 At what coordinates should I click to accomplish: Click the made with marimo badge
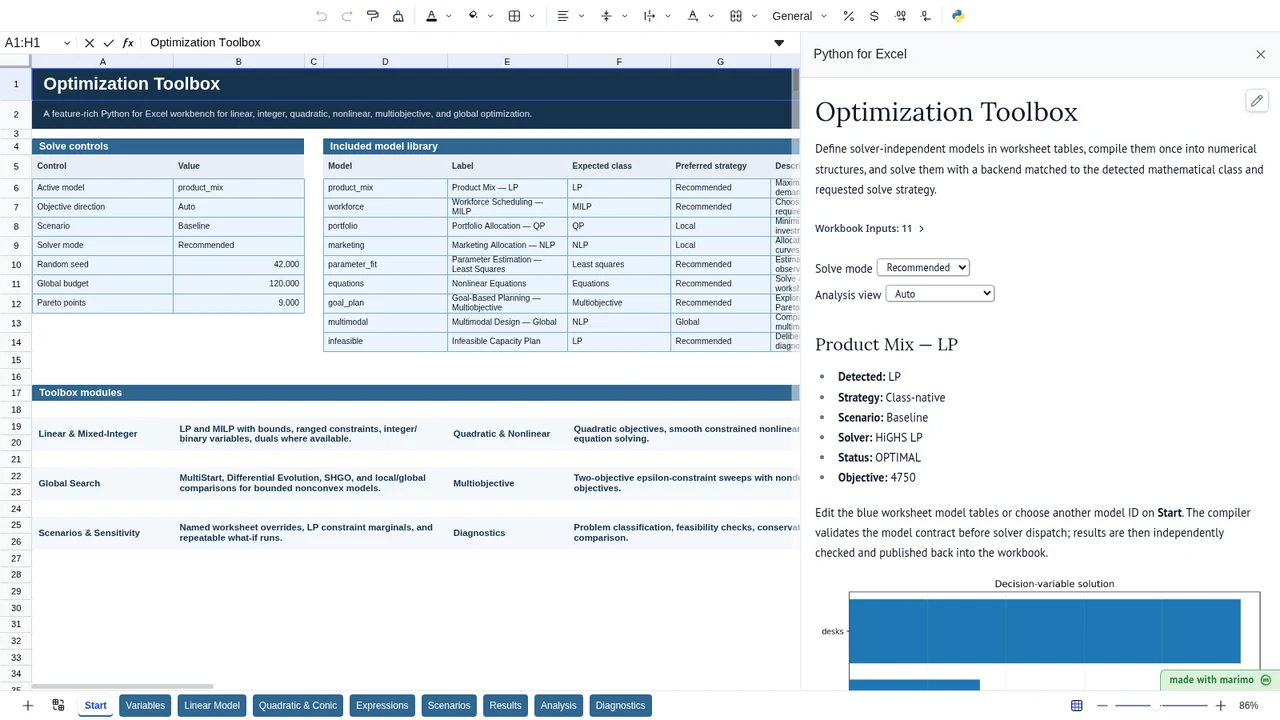1219,680
